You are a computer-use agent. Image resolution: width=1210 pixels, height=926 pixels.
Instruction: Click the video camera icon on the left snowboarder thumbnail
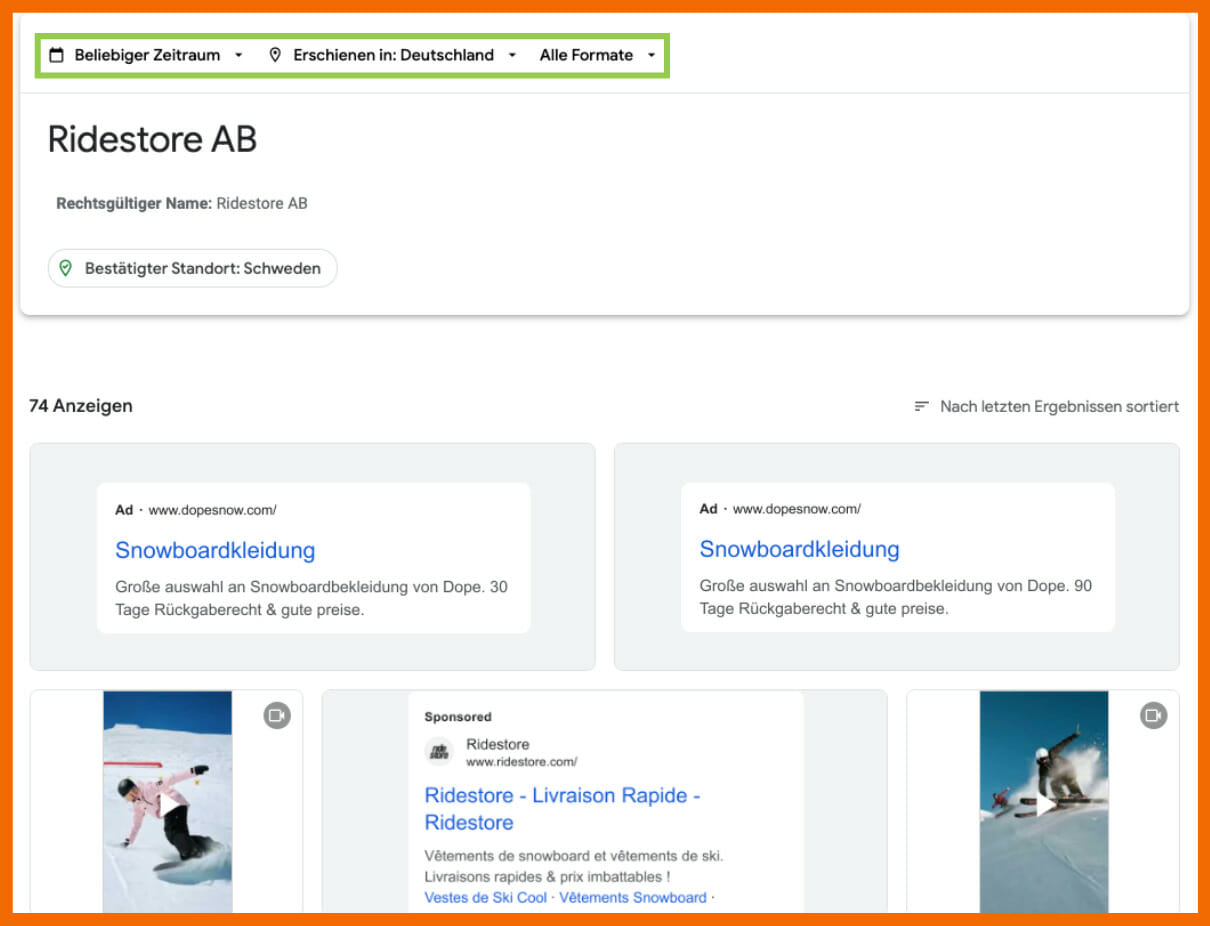tap(276, 715)
